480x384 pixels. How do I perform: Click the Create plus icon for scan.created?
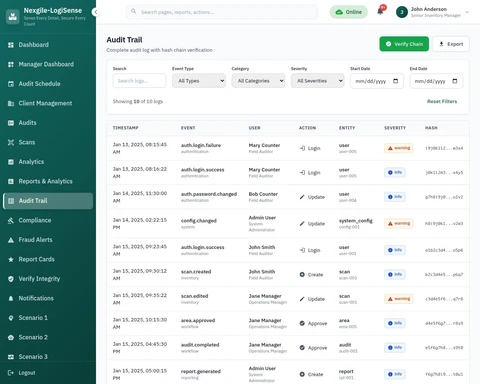(x=302, y=275)
